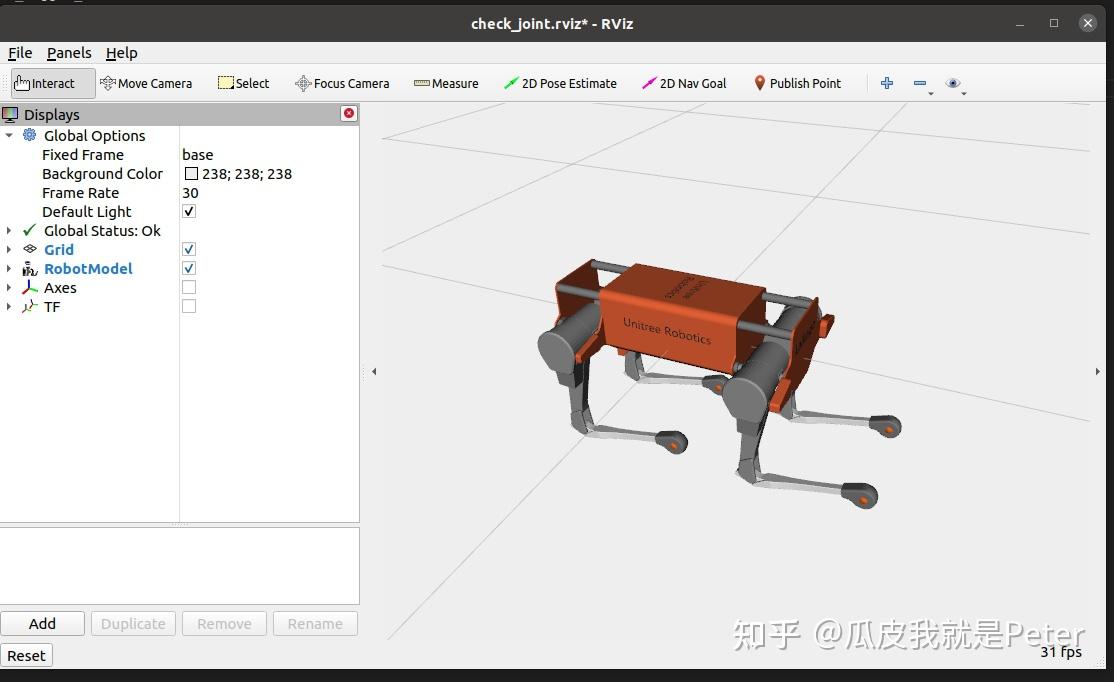This screenshot has height=682, width=1114.
Task: Click the Duplicate button
Action: (x=133, y=624)
